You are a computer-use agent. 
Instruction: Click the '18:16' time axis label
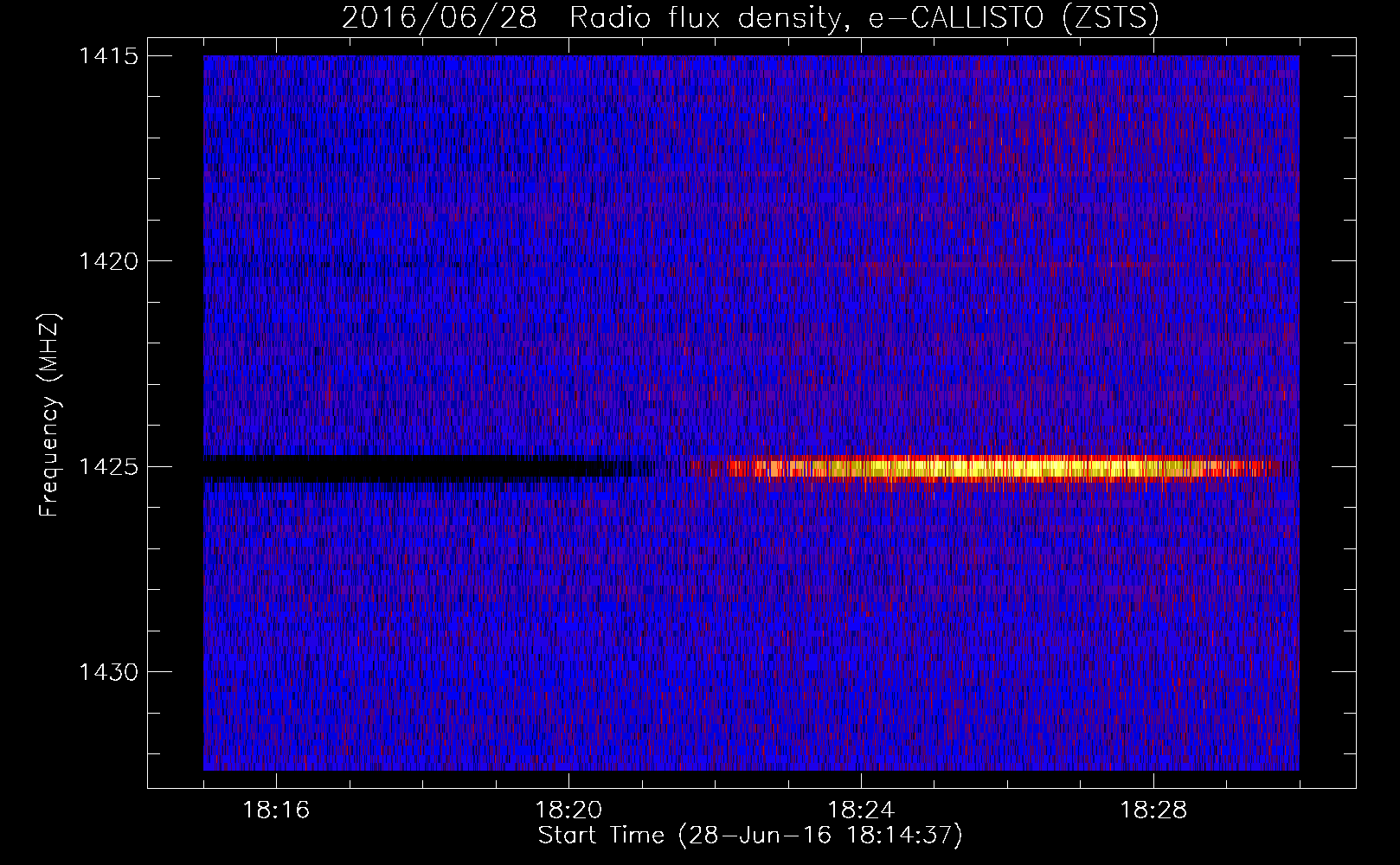[x=276, y=811]
